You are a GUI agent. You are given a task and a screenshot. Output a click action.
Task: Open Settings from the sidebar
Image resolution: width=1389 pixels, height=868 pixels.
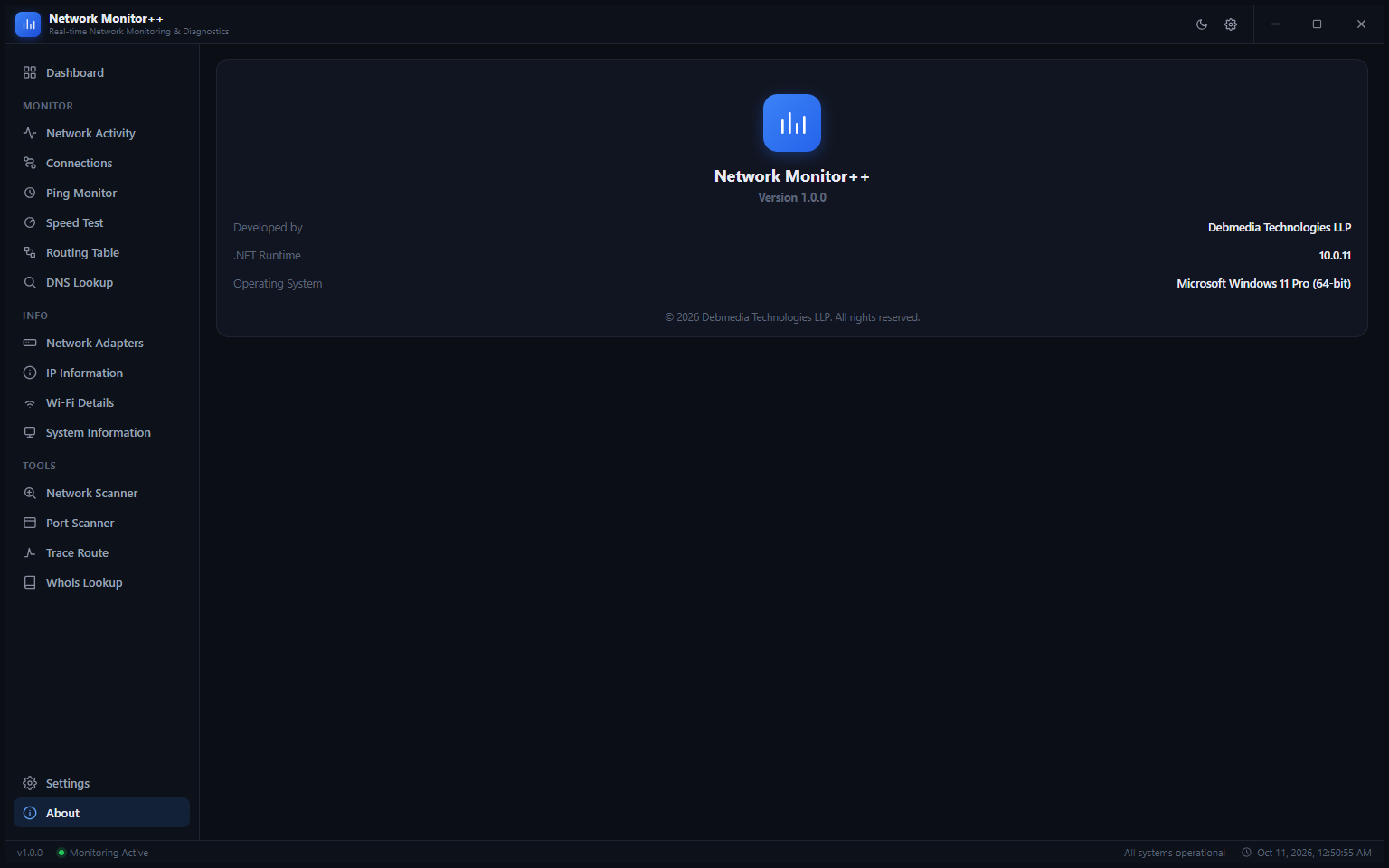101,783
